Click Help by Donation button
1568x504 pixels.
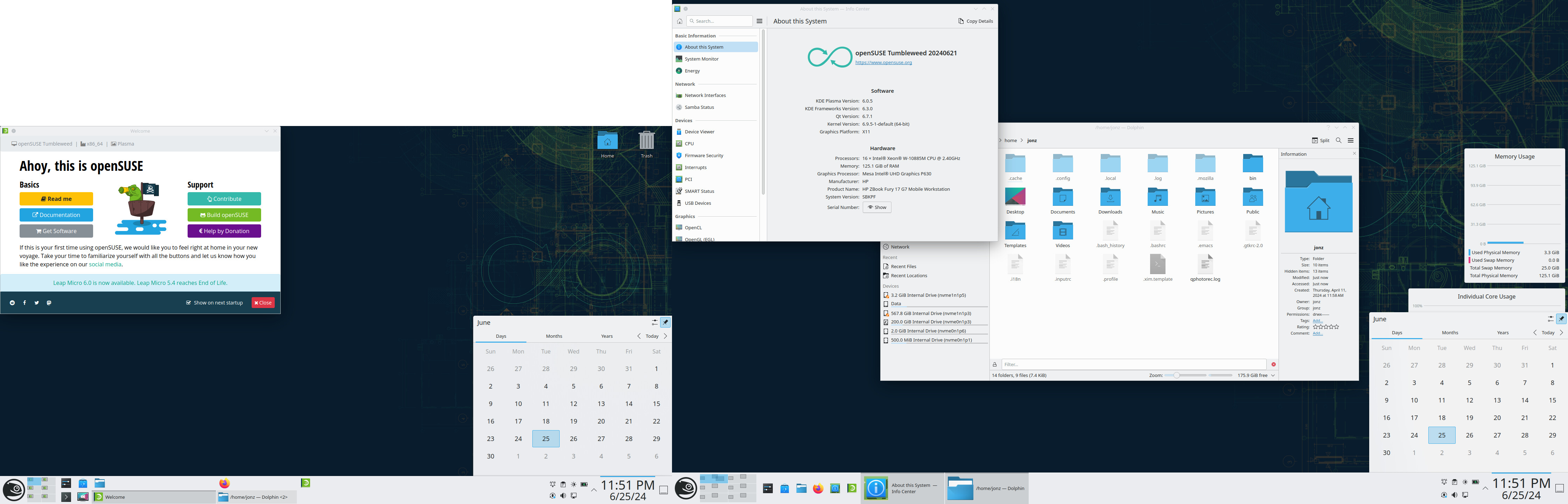[x=224, y=231]
